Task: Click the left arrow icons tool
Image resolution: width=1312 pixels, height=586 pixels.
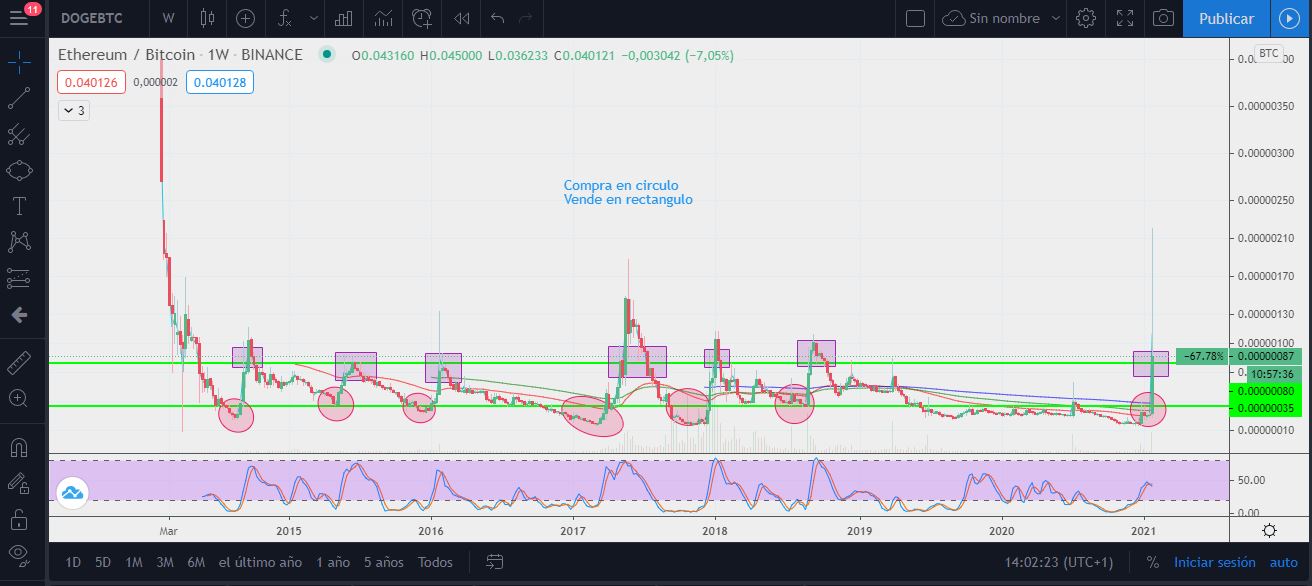Action: click(x=18, y=315)
